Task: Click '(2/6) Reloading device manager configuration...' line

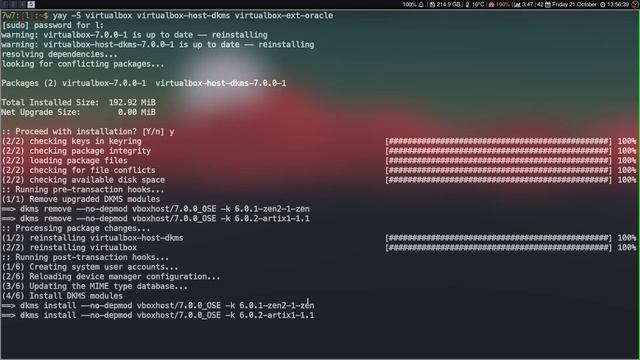Action: (111, 277)
